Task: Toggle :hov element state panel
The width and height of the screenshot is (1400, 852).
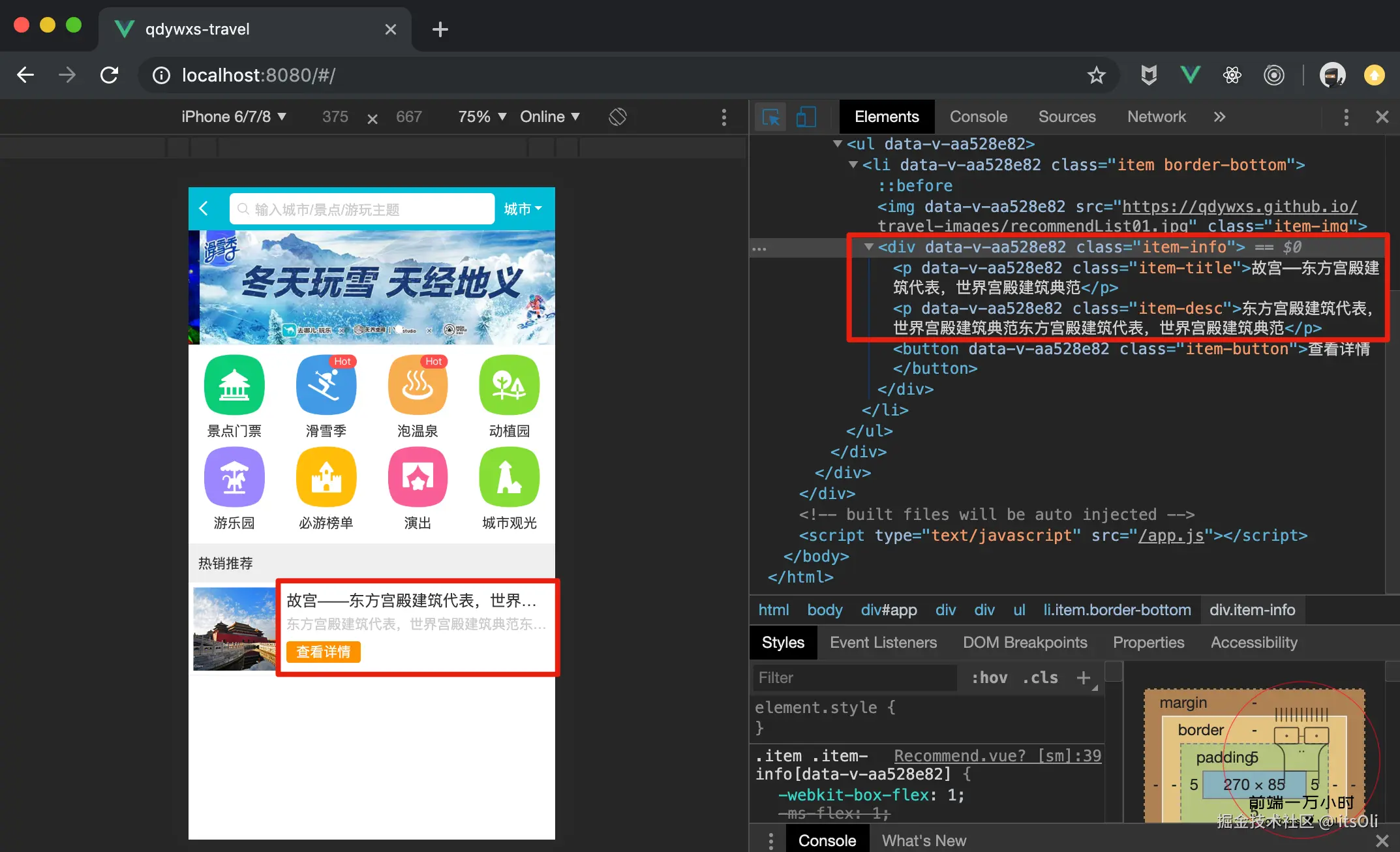Action: [x=989, y=678]
